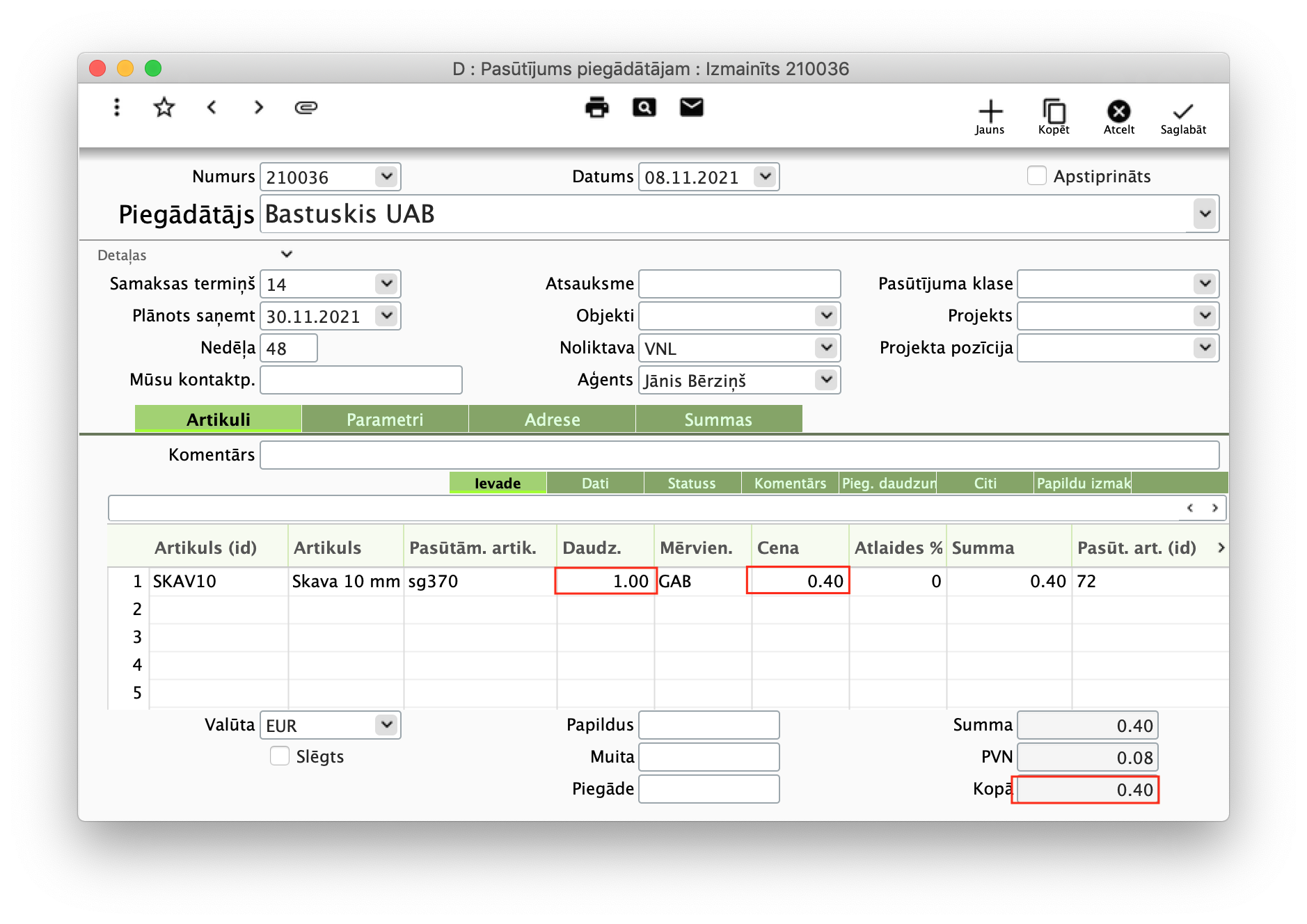1307x924 pixels.
Task: Tick the Apstiprināts checkbox
Action: [x=1036, y=176]
